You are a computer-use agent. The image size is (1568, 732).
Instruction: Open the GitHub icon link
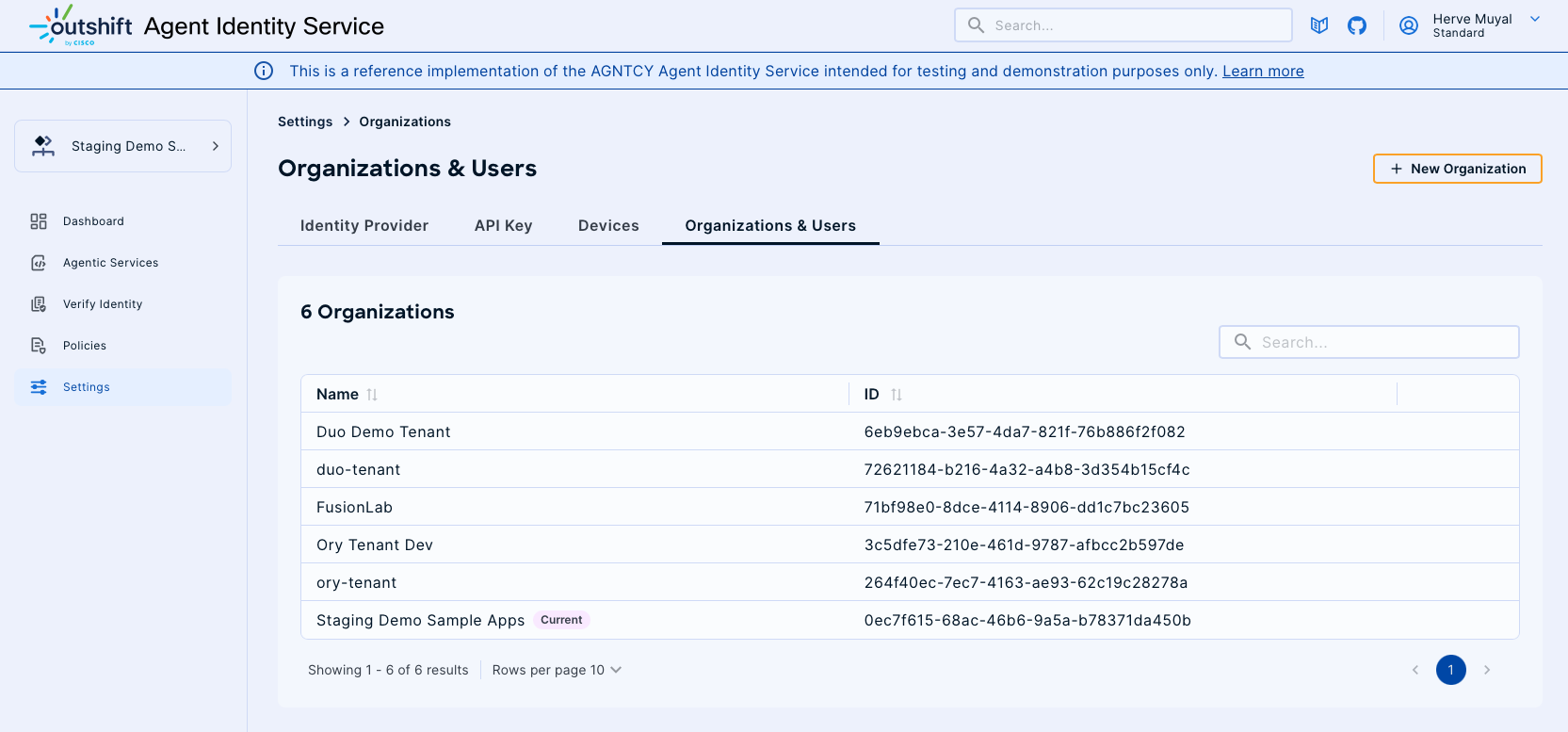1357,25
